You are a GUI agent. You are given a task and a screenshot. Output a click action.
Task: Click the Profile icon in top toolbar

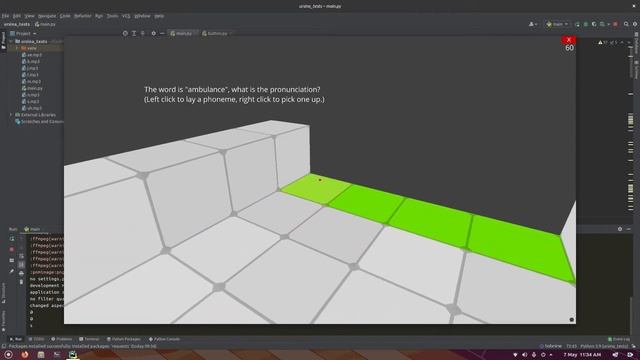[603, 24]
